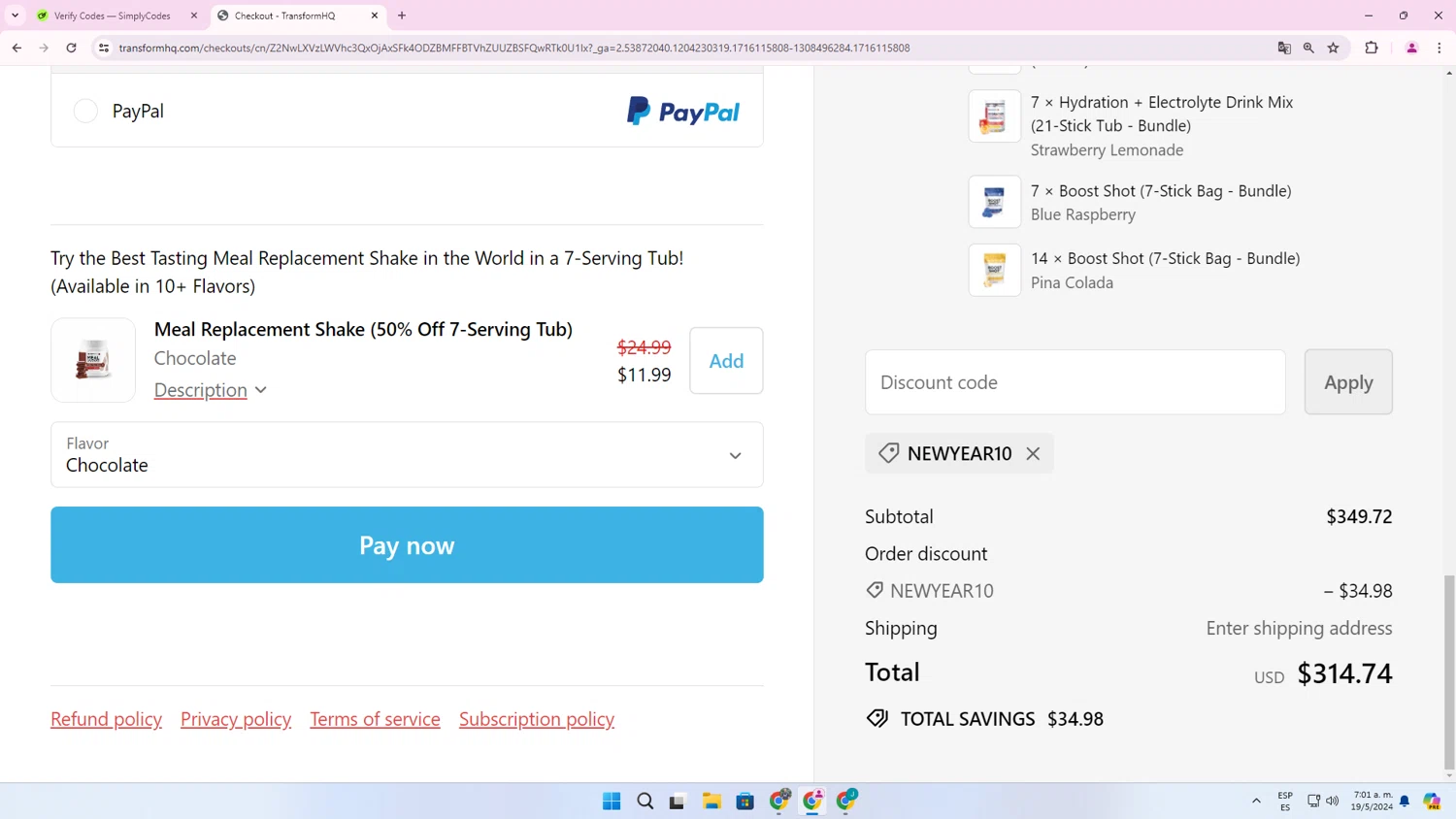Click the $11.99 sale price
1456x819 pixels.
point(644,375)
